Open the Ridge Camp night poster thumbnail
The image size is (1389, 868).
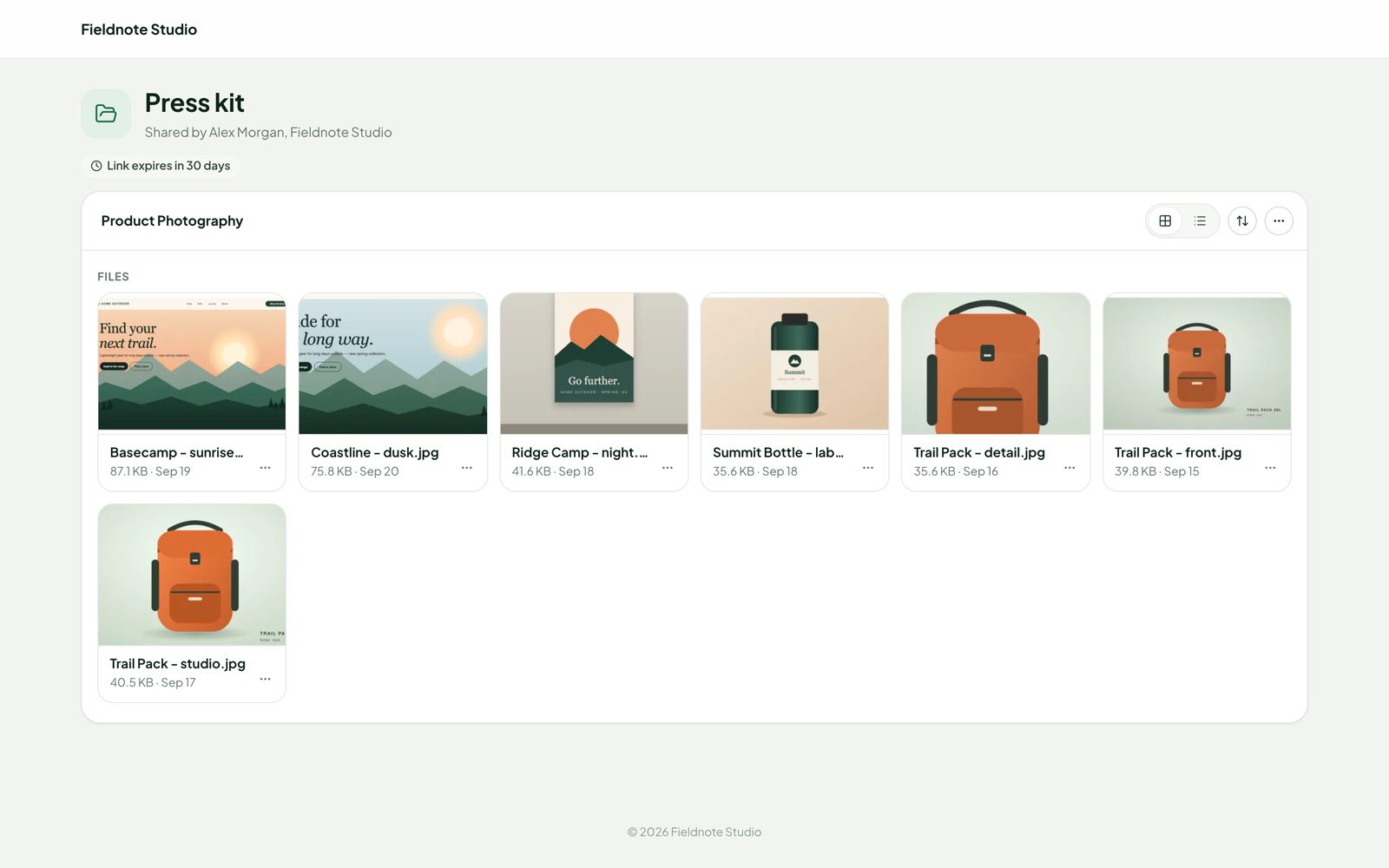[594, 364]
